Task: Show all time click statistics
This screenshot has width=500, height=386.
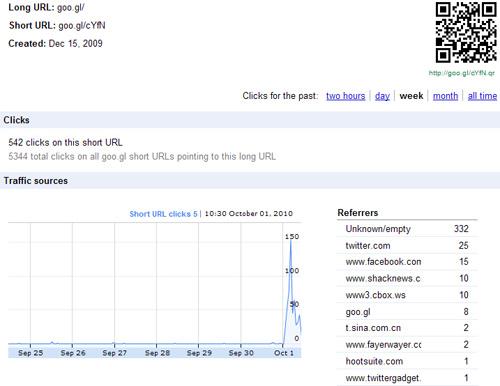Action: point(482,96)
